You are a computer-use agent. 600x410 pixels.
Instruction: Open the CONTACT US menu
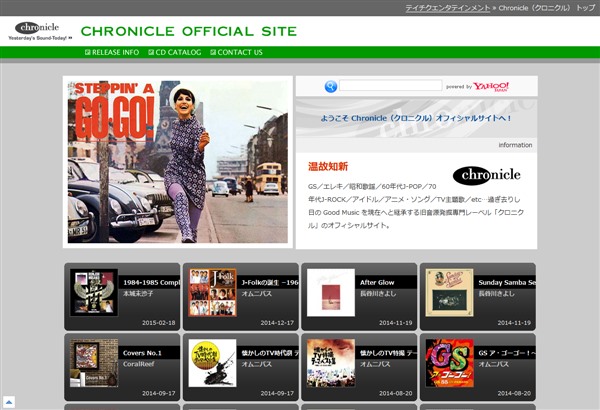click(x=236, y=52)
